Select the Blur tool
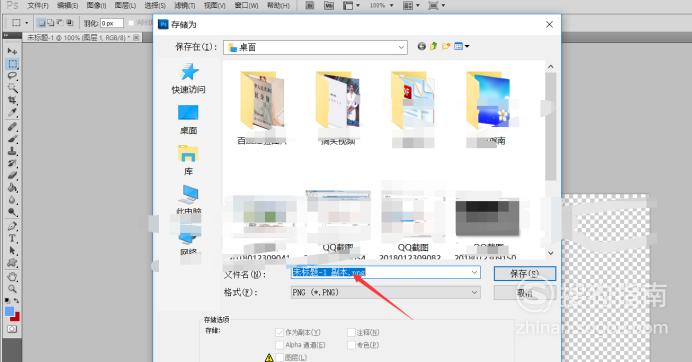Image resolution: width=692 pixels, height=362 pixels. click(x=12, y=200)
